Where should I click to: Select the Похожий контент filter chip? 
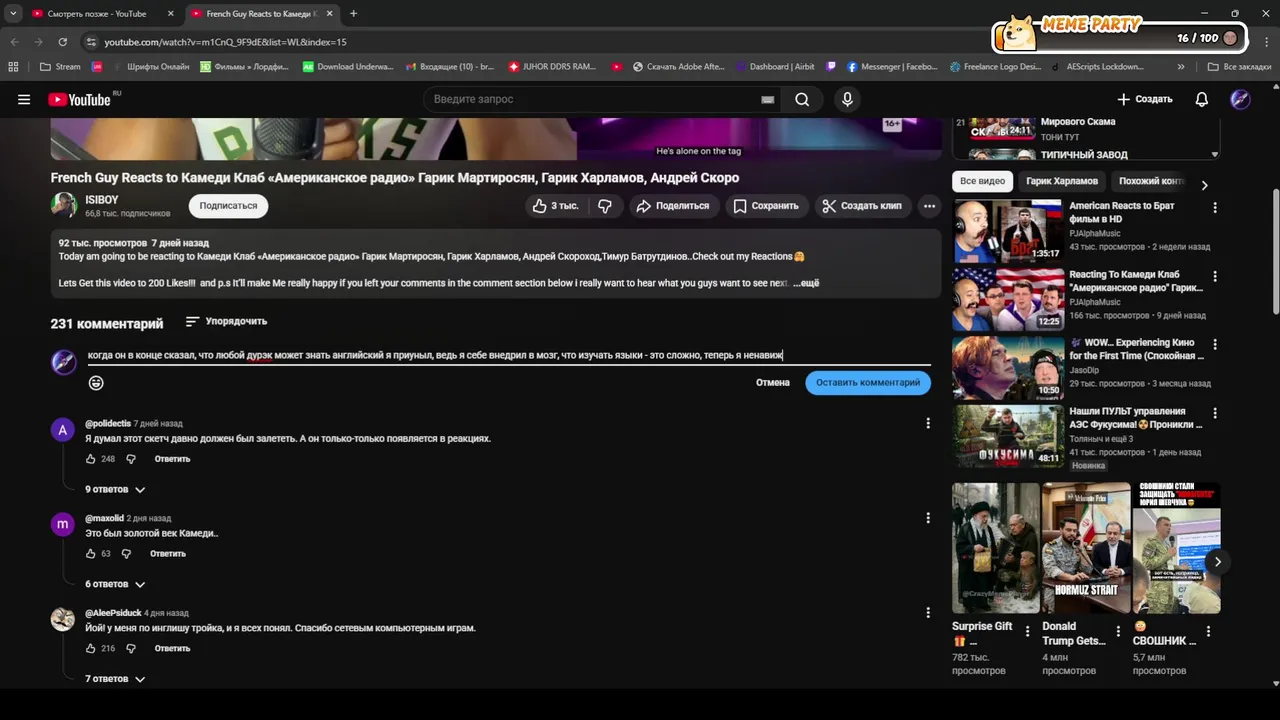coord(1152,181)
